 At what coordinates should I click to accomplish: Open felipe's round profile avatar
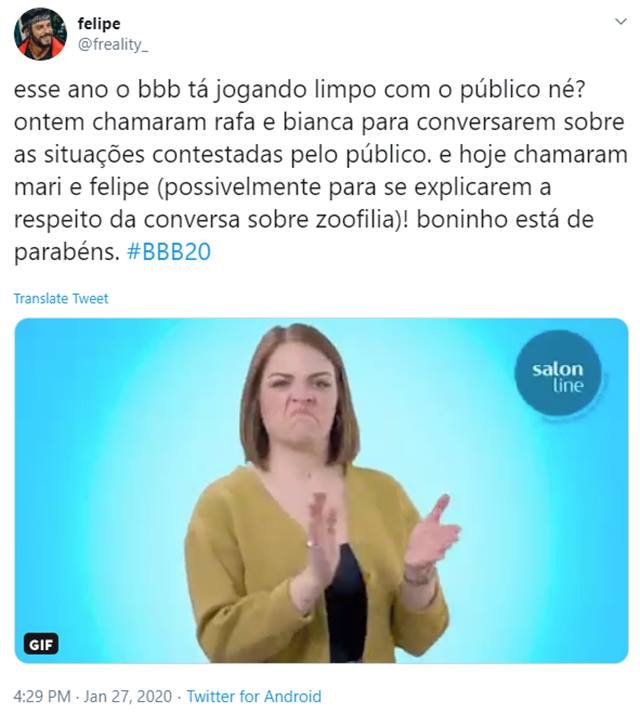tap(40, 34)
